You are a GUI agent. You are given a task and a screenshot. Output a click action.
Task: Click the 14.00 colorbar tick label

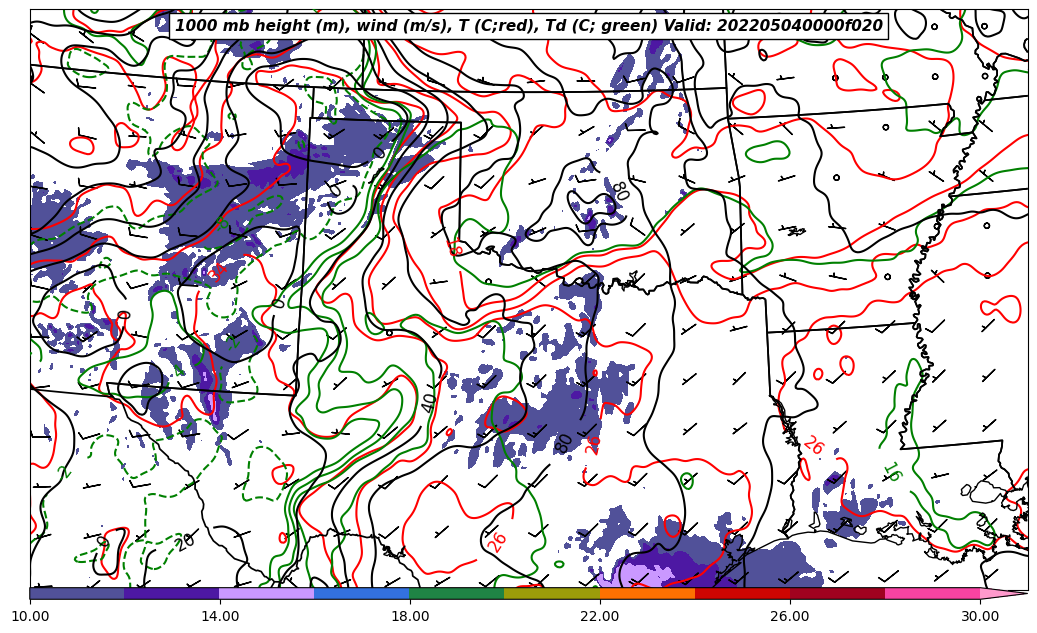click(220, 616)
